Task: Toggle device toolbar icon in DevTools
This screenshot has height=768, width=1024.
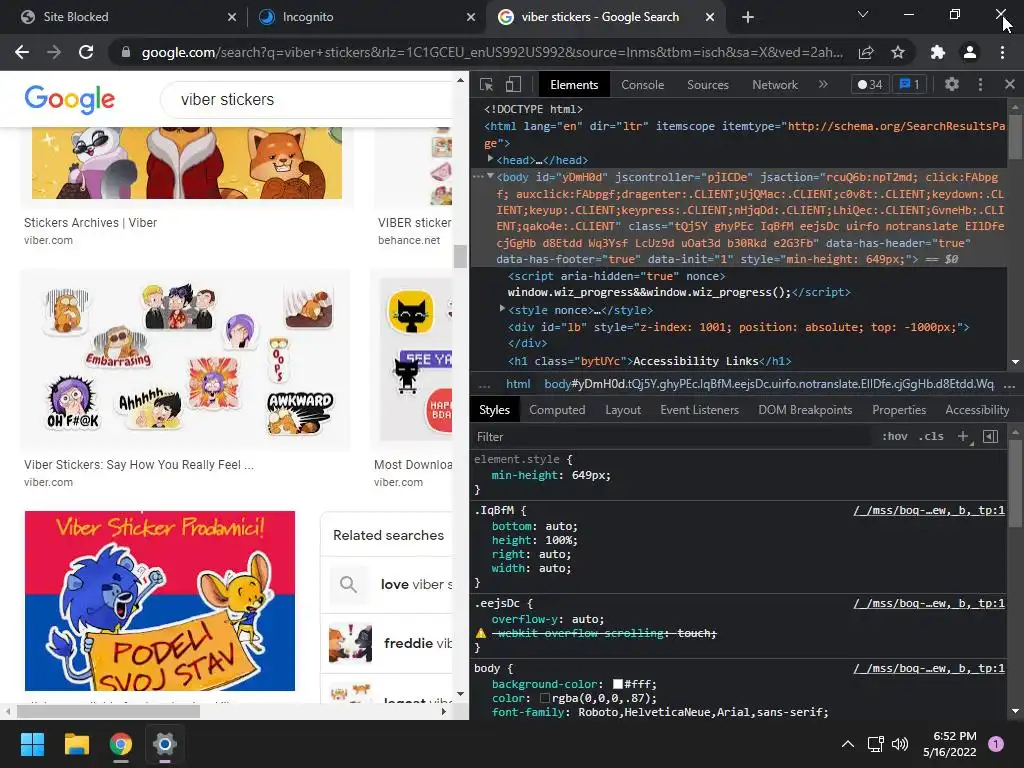Action: (x=513, y=84)
